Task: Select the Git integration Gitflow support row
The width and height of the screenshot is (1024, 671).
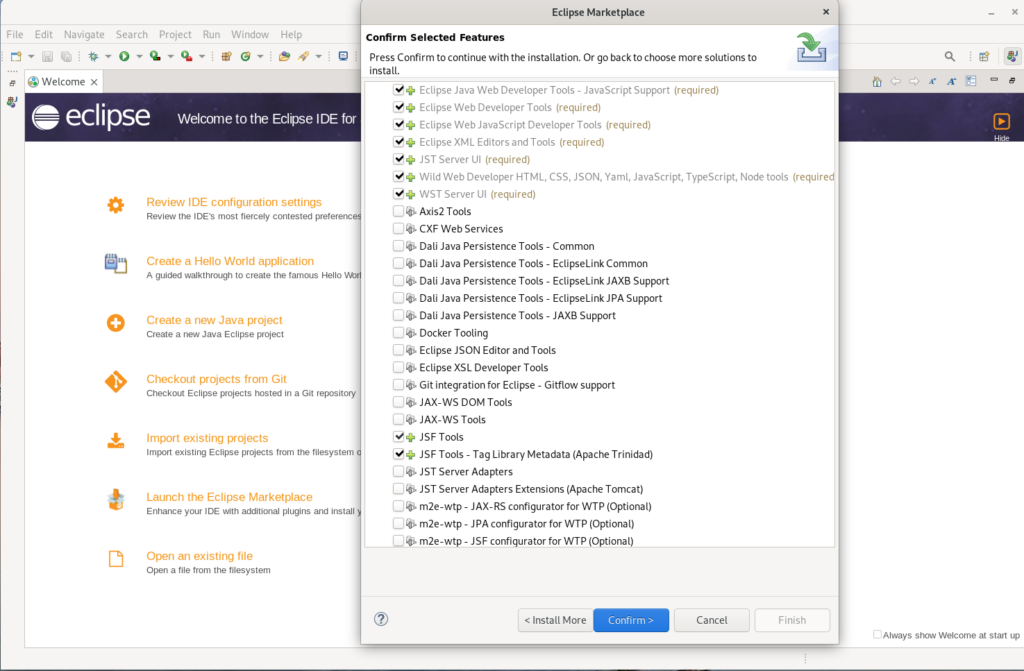Action: click(x=600, y=385)
